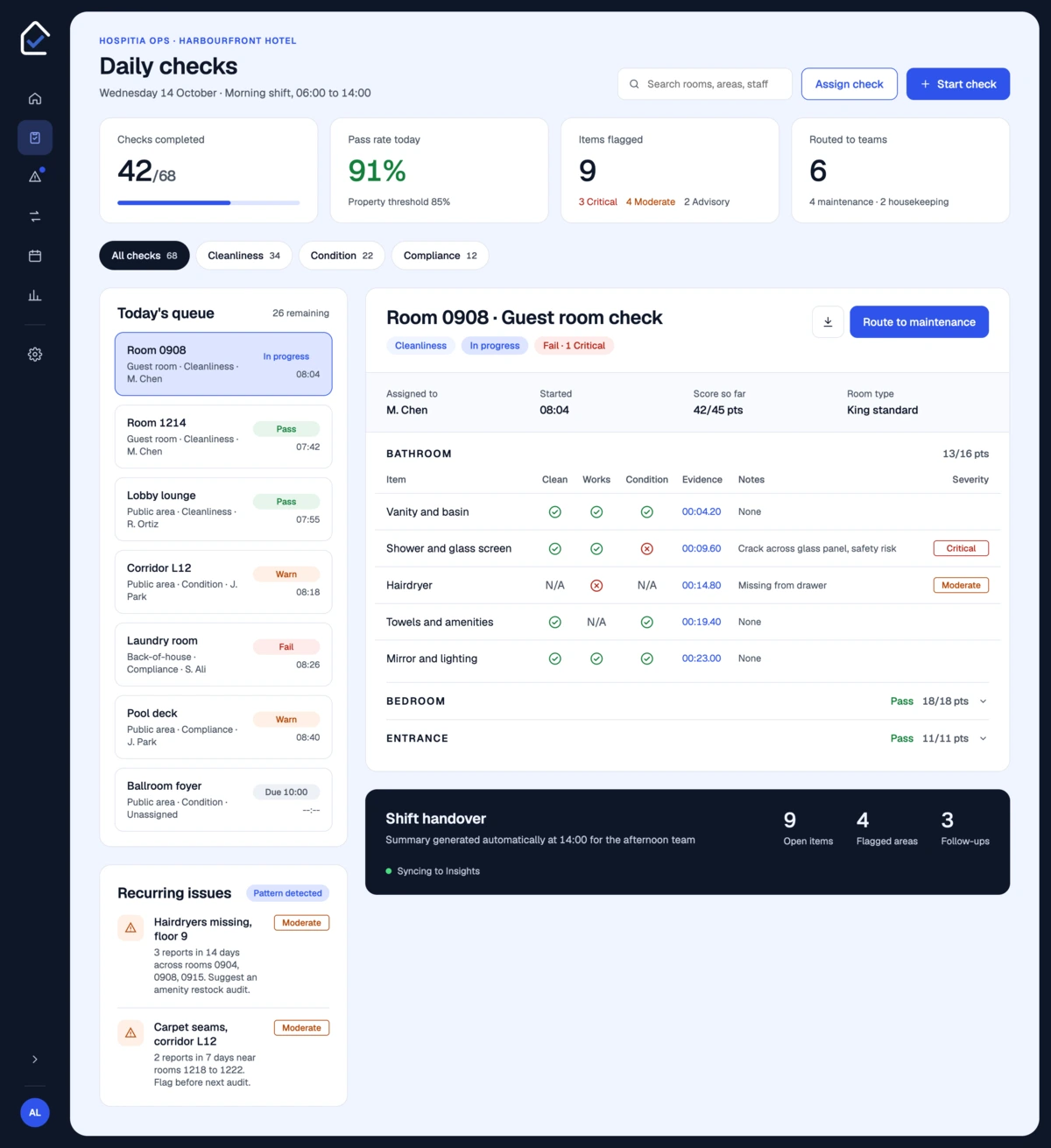Image resolution: width=1051 pixels, height=1148 pixels.
Task: Click the Start check button
Action: [x=958, y=84]
